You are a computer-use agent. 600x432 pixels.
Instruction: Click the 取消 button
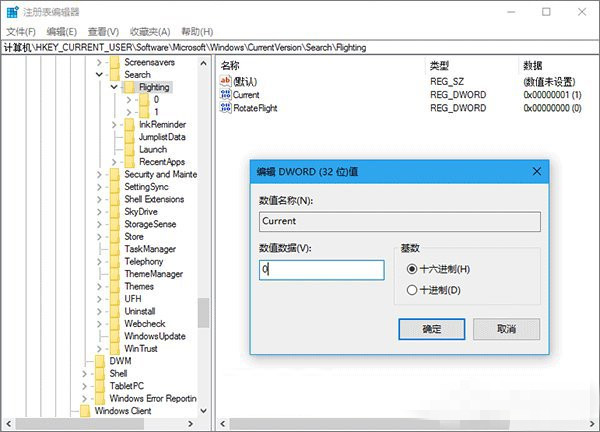(506, 328)
